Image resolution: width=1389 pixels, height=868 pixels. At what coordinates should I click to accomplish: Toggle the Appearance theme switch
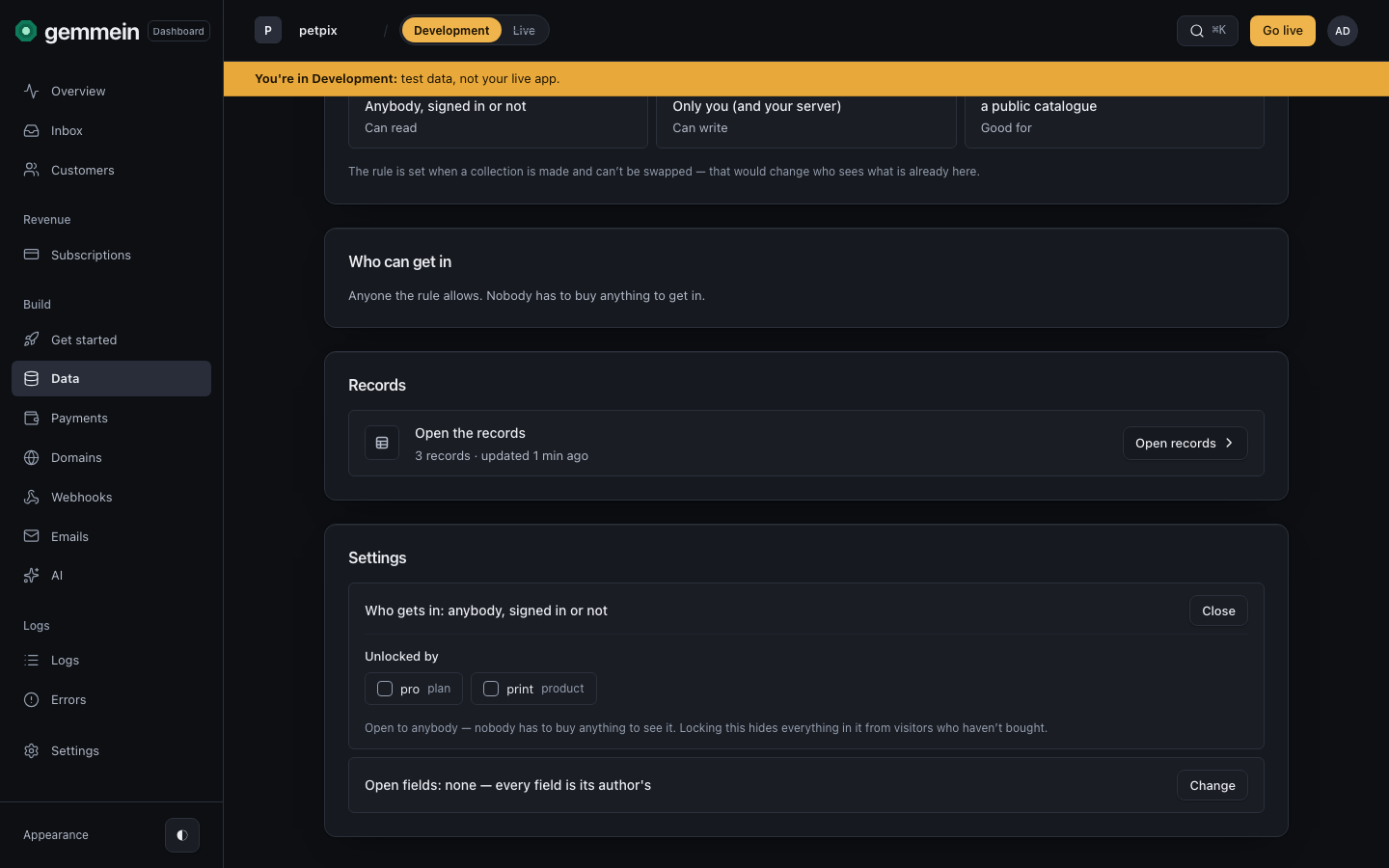point(182,835)
